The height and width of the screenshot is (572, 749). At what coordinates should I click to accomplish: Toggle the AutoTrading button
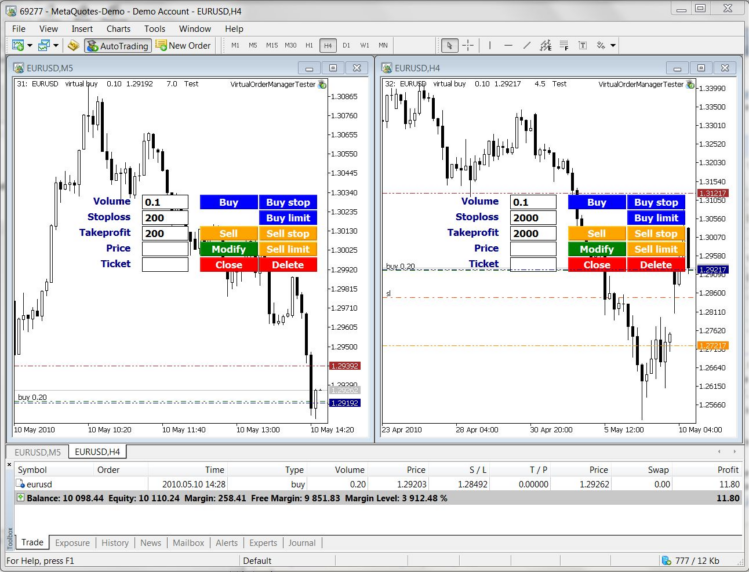118,46
